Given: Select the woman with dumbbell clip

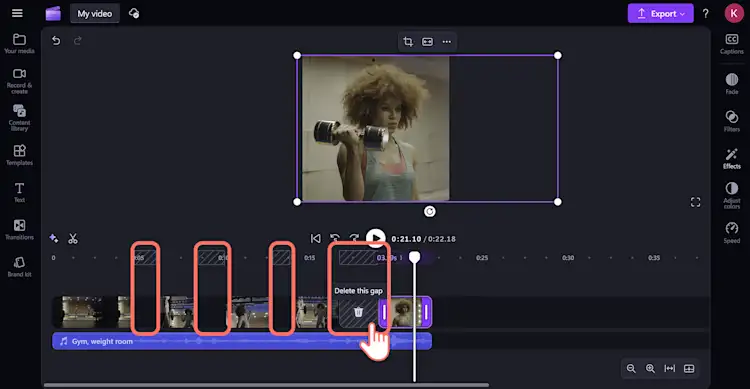Looking at the screenshot, I should 405,312.
